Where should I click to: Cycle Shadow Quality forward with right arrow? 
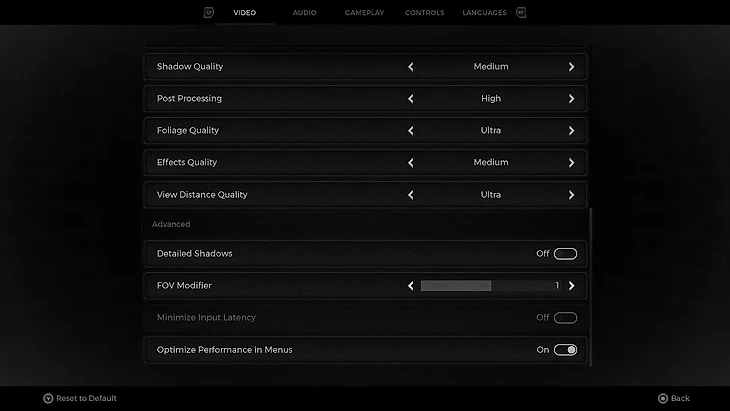click(x=571, y=67)
